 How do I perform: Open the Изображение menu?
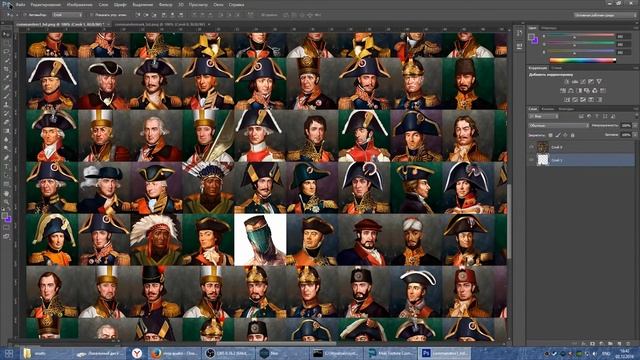tap(79, 5)
